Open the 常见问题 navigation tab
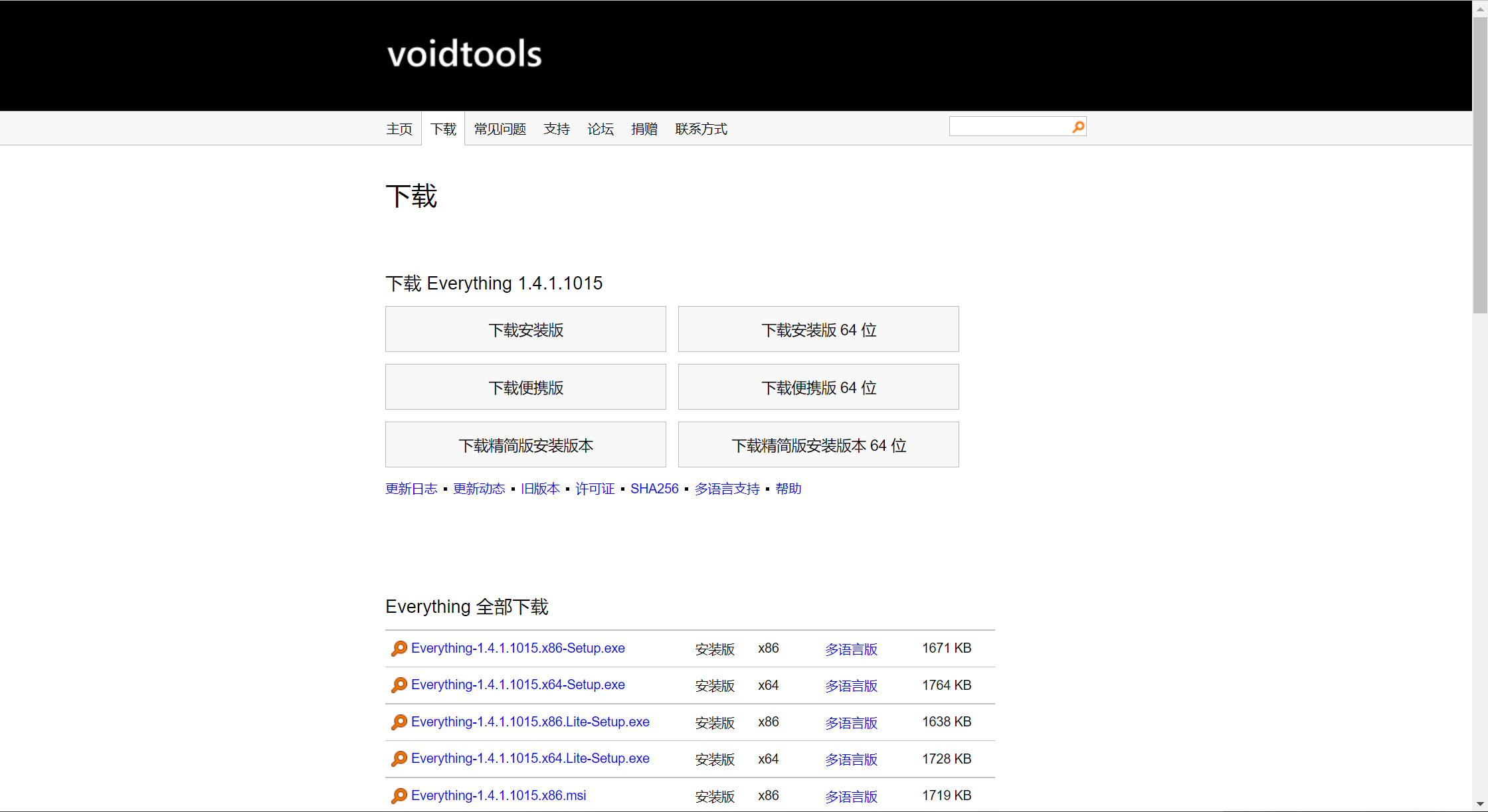Screen dimensions: 1488x812 500,129
